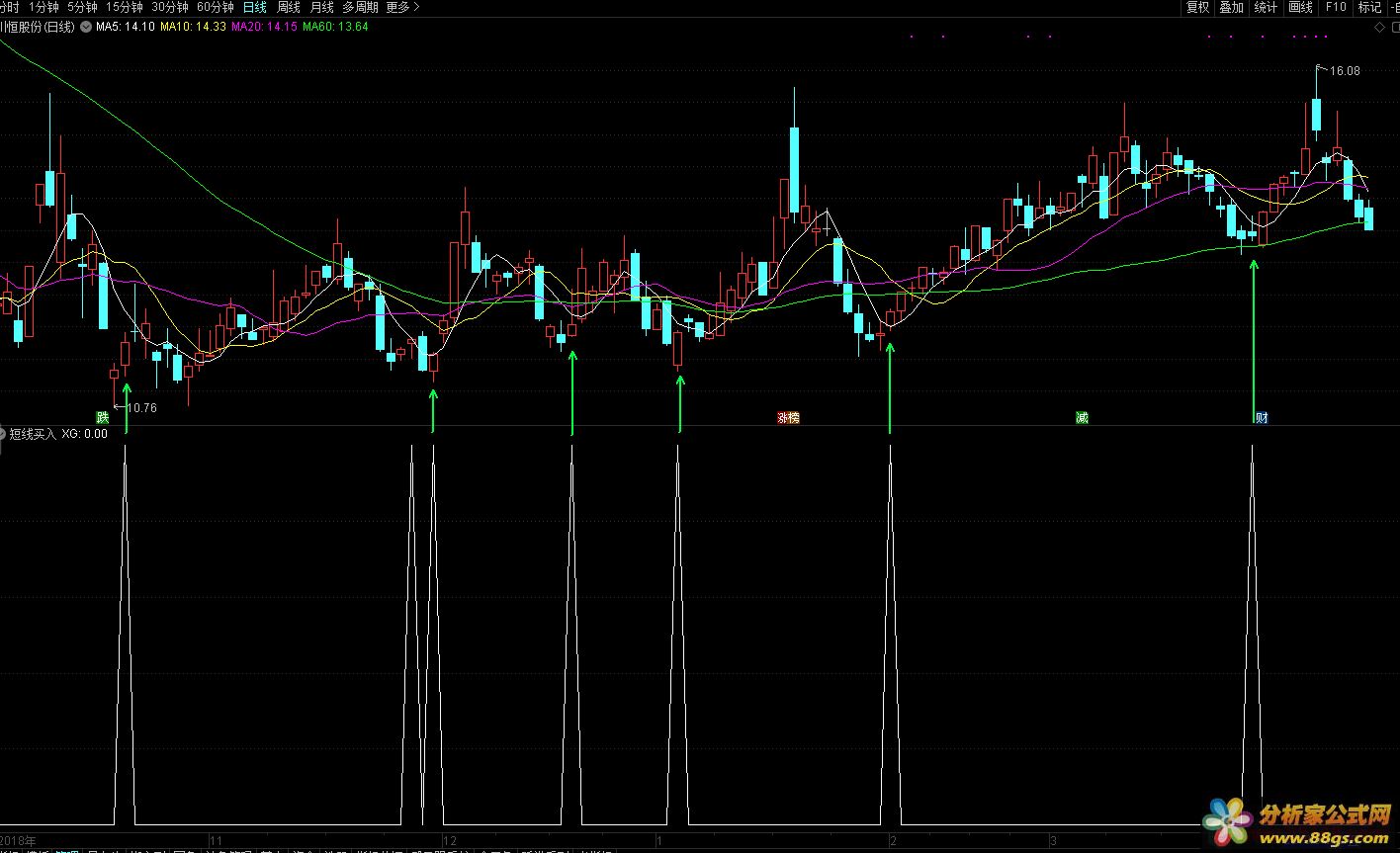
Task: Click the MA5: 14.10 indicator label
Action: [125, 27]
